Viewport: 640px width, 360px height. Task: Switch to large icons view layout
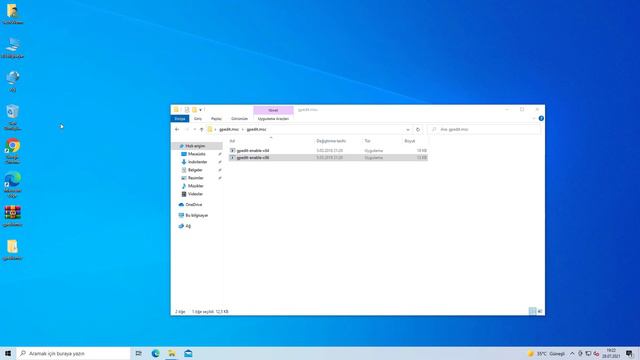point(540,311)
